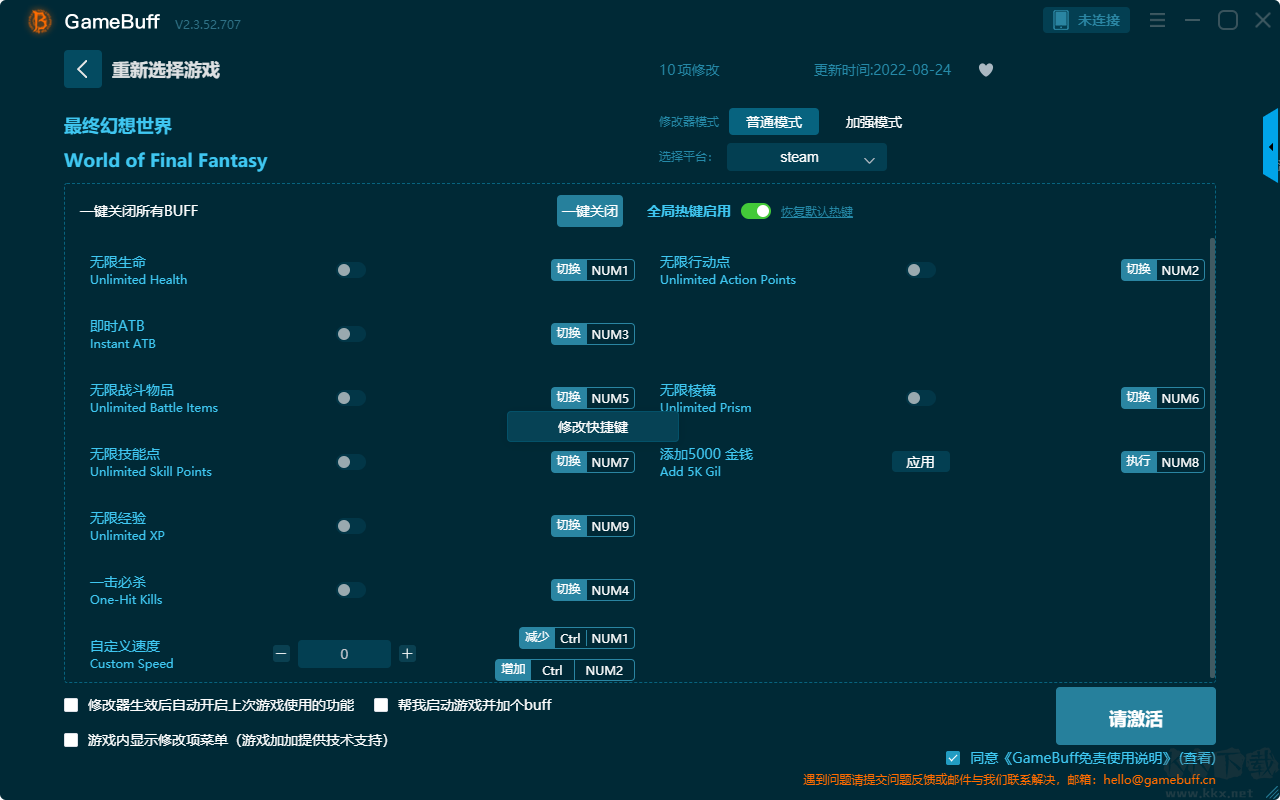Viewport: 1280px width, 800px height.
Task: Click the 应用 apply button for Add 5K Gil
Action: pos(921,462)
